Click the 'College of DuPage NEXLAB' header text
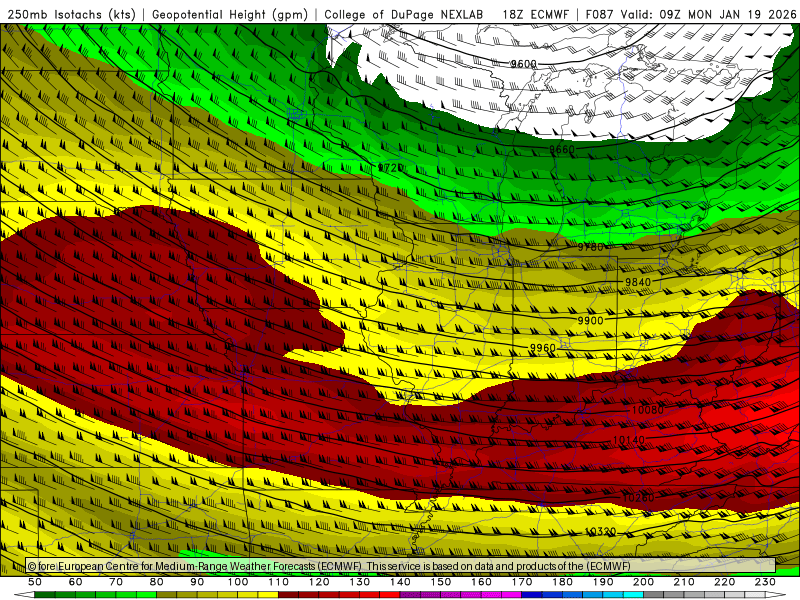Viewport: 800px width, 600px height. click(x=404, y=14)
